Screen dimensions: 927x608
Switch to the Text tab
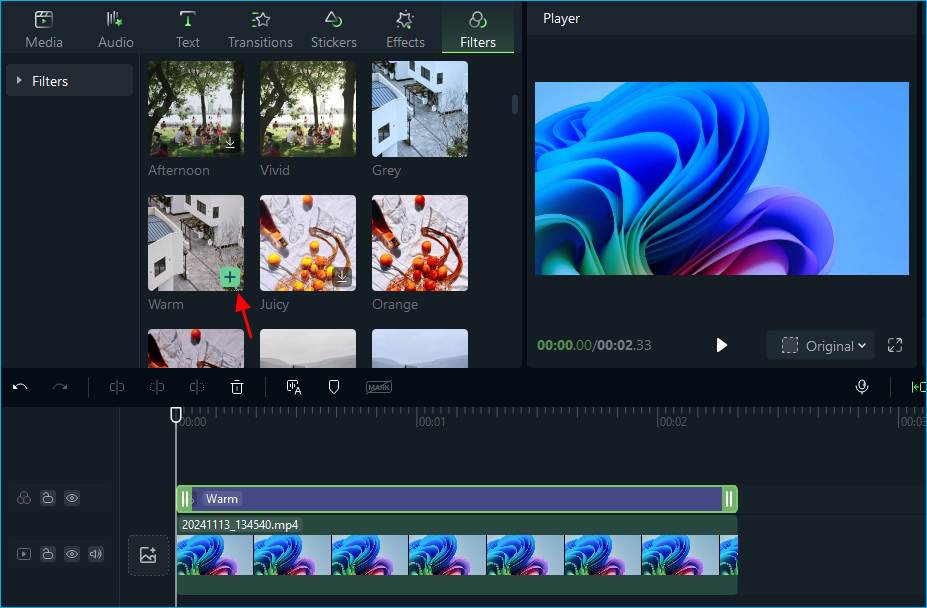pyautogui.click(x=187, y=30)
